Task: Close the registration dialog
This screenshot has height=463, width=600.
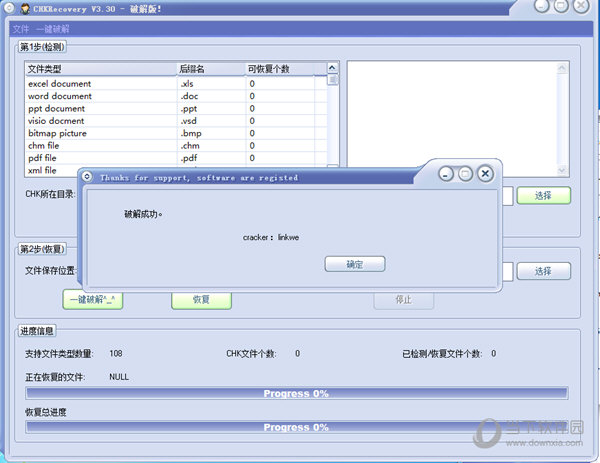Action: [x=485, y=174]
